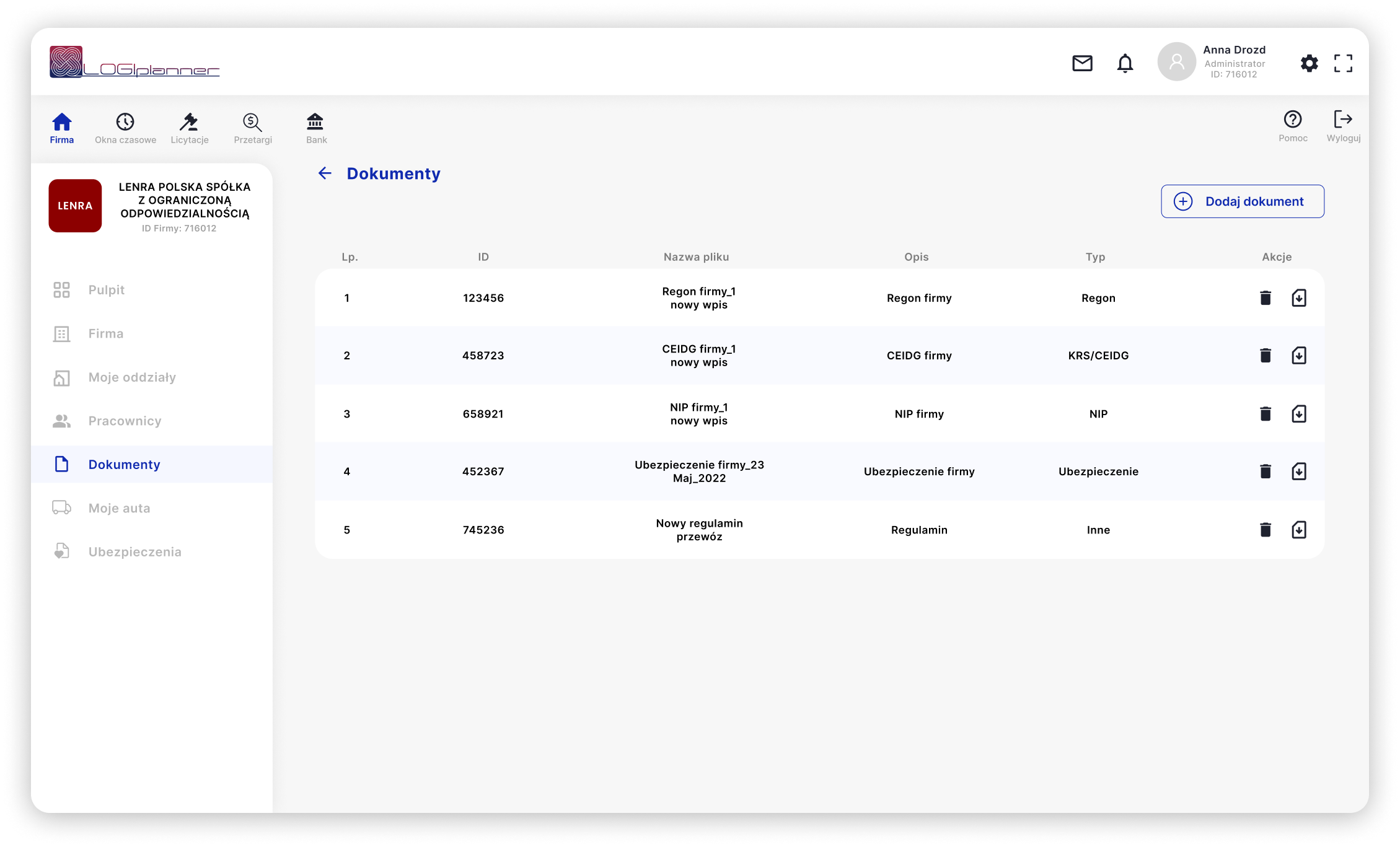Click the Regon type cell

click(x=1098, y=298)
